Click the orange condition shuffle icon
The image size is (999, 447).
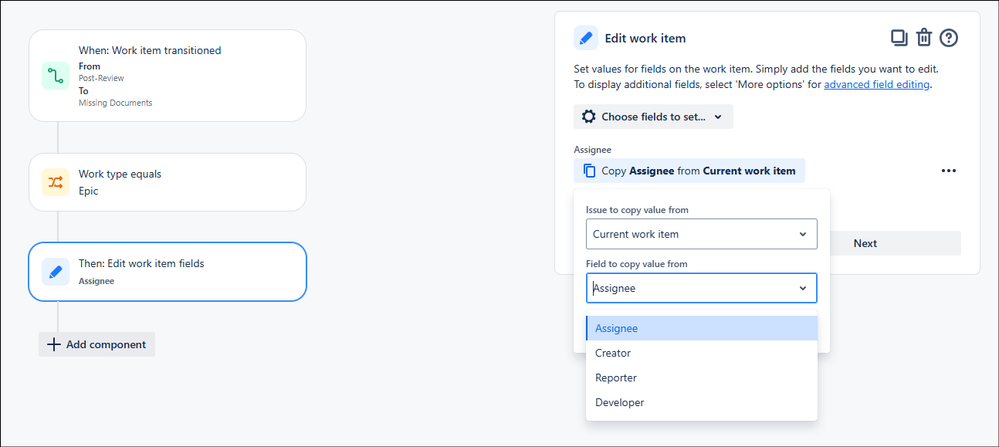[x=55, y=182]
